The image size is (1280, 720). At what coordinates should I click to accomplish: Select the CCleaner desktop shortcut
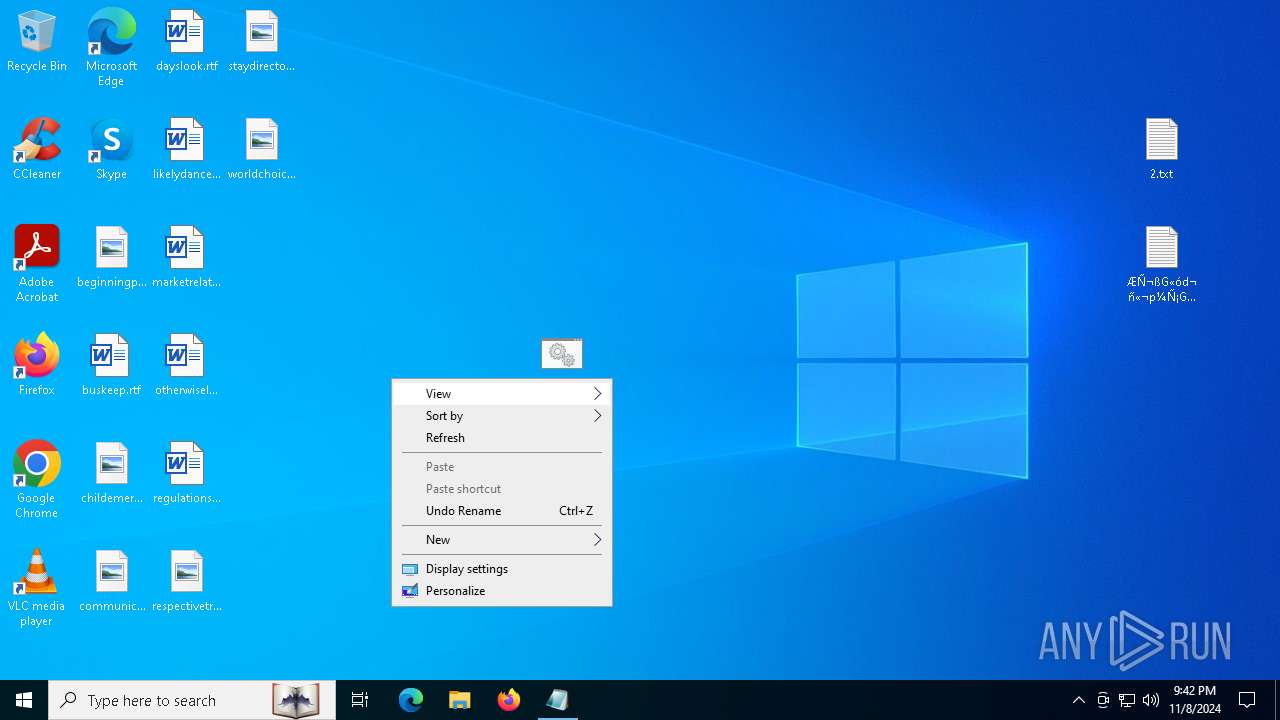[x=37, y=150]
